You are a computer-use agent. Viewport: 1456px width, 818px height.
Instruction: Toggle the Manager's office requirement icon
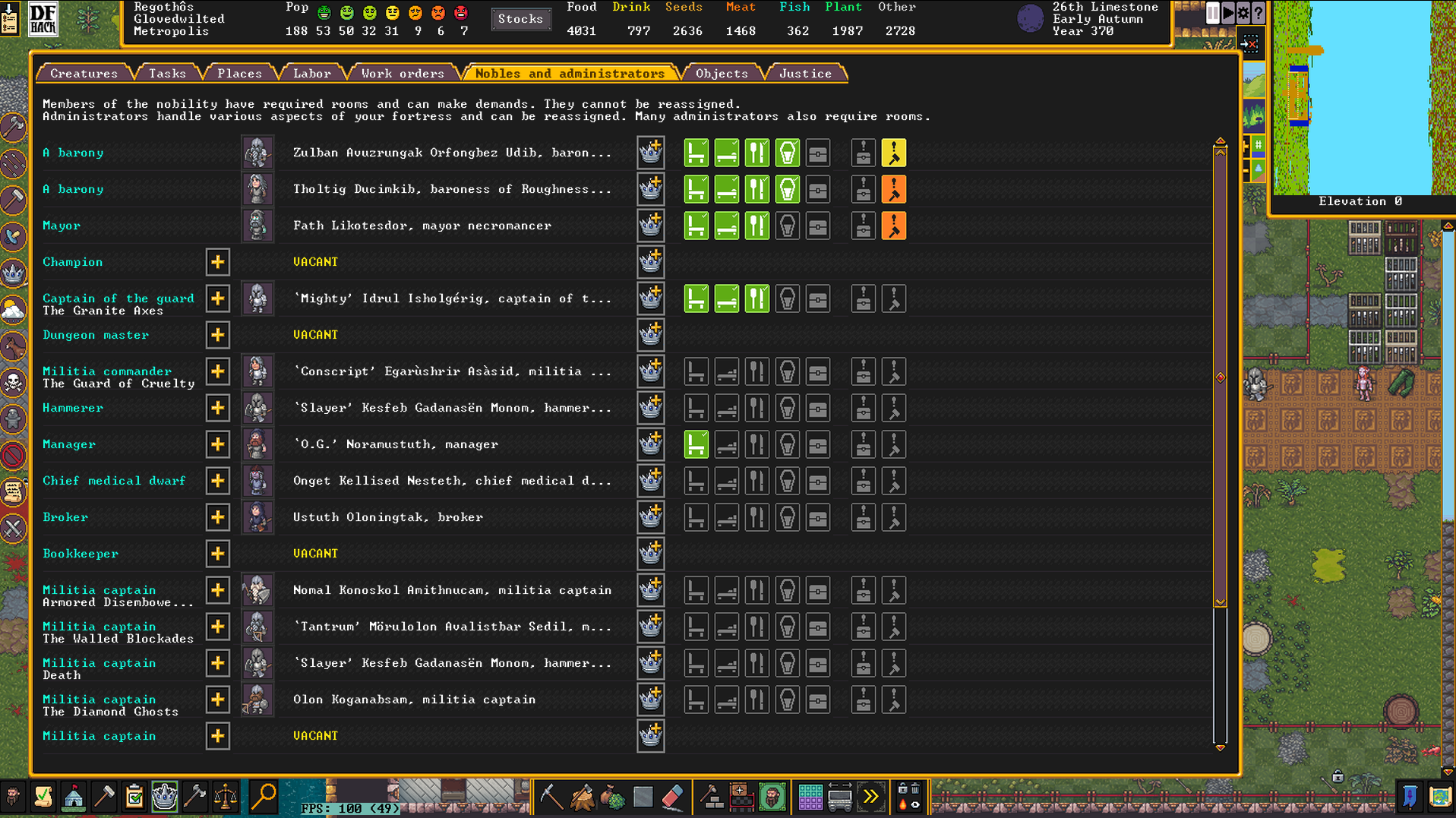696,444
